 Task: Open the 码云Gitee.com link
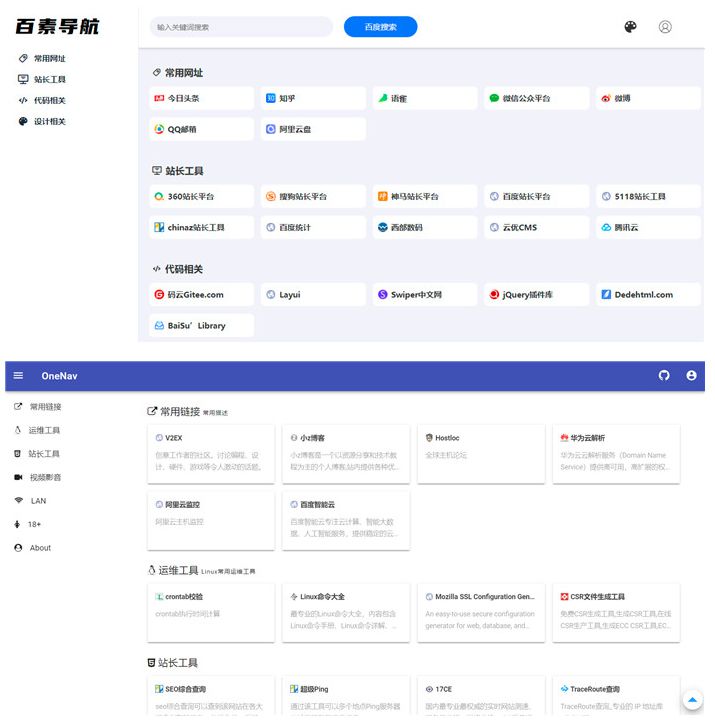[x=200, y=295]
